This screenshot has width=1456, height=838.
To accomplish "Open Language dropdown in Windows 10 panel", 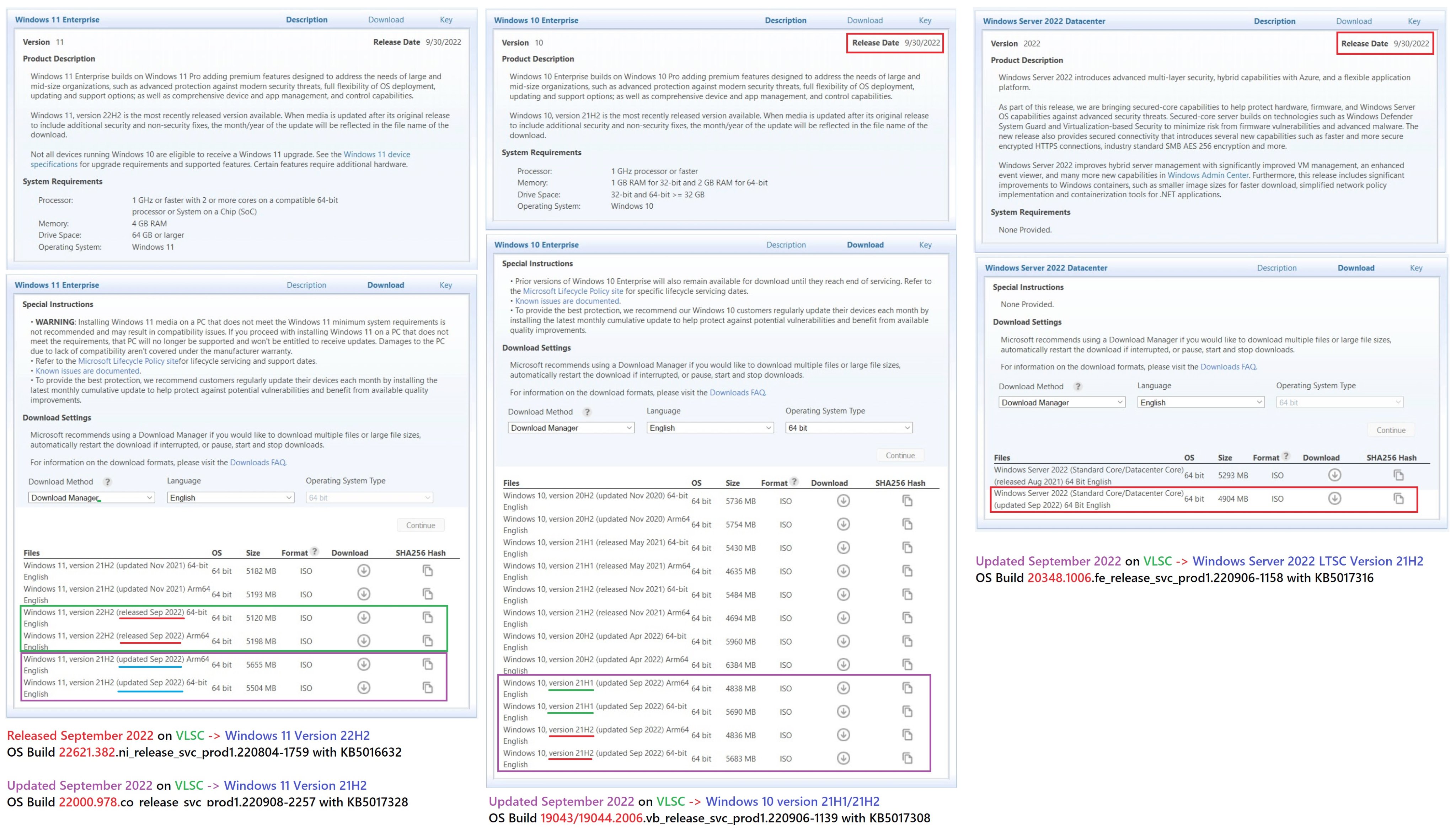I will 710,428.
